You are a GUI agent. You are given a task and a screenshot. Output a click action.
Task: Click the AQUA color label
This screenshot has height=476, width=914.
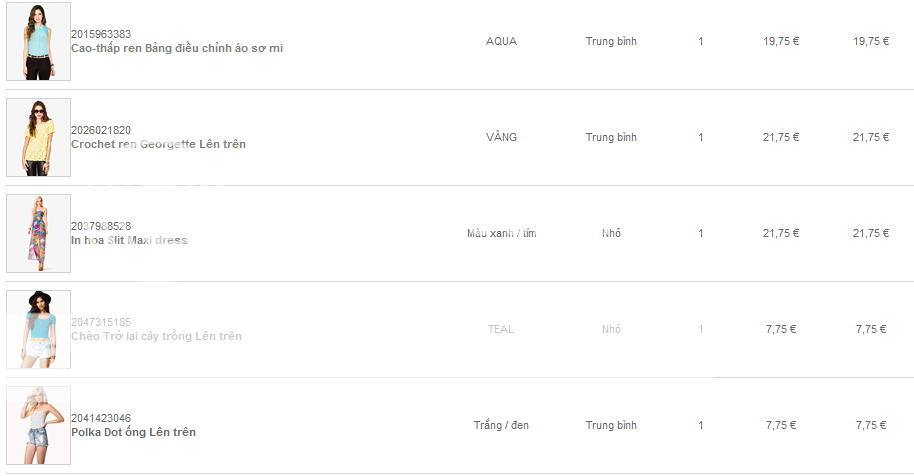point(501,41)
